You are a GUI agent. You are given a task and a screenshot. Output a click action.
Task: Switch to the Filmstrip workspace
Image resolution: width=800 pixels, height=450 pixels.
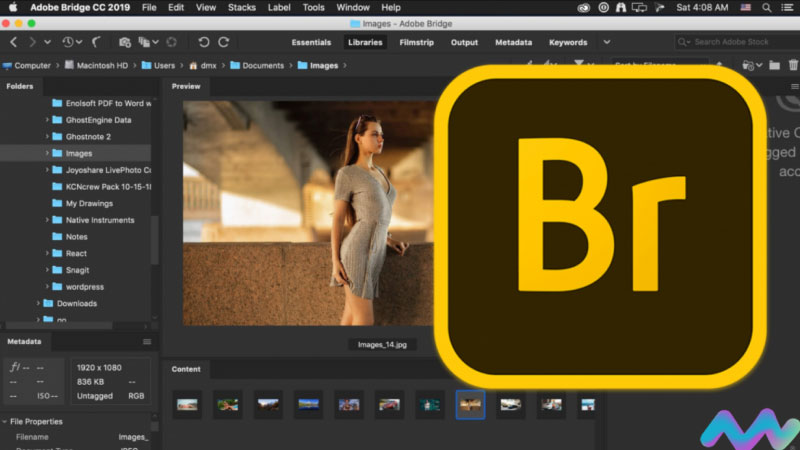pyautogui.click(x=415, y=42)
